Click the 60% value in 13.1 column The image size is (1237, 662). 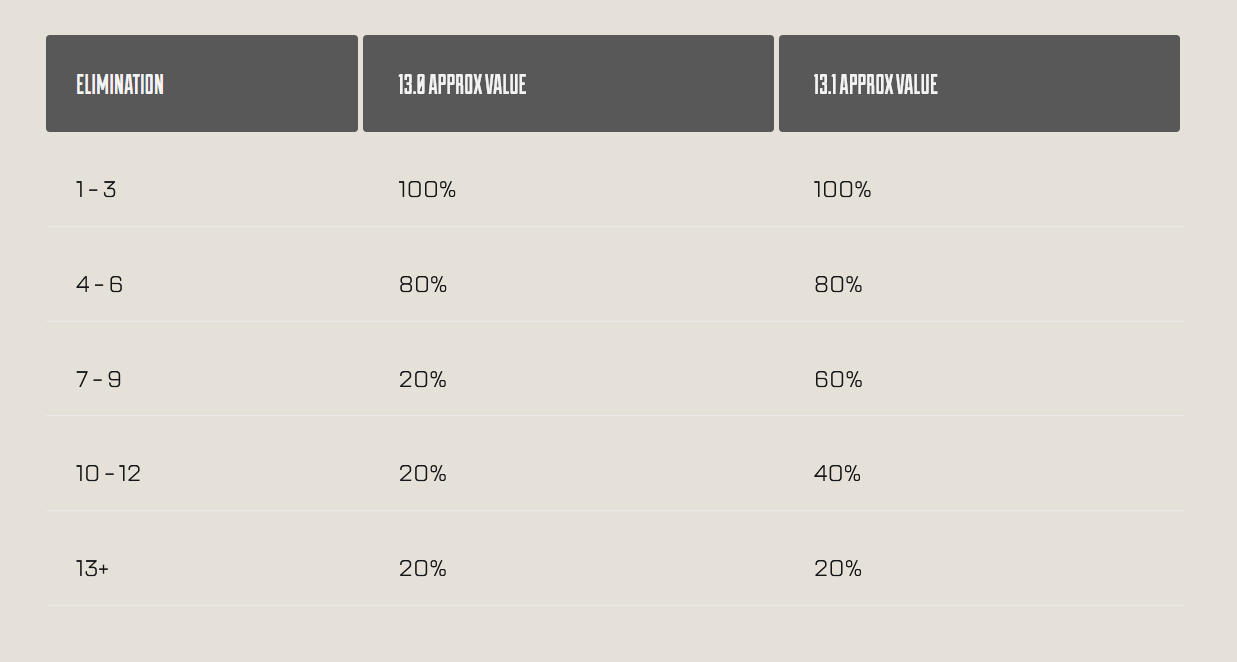click(838, 379)
